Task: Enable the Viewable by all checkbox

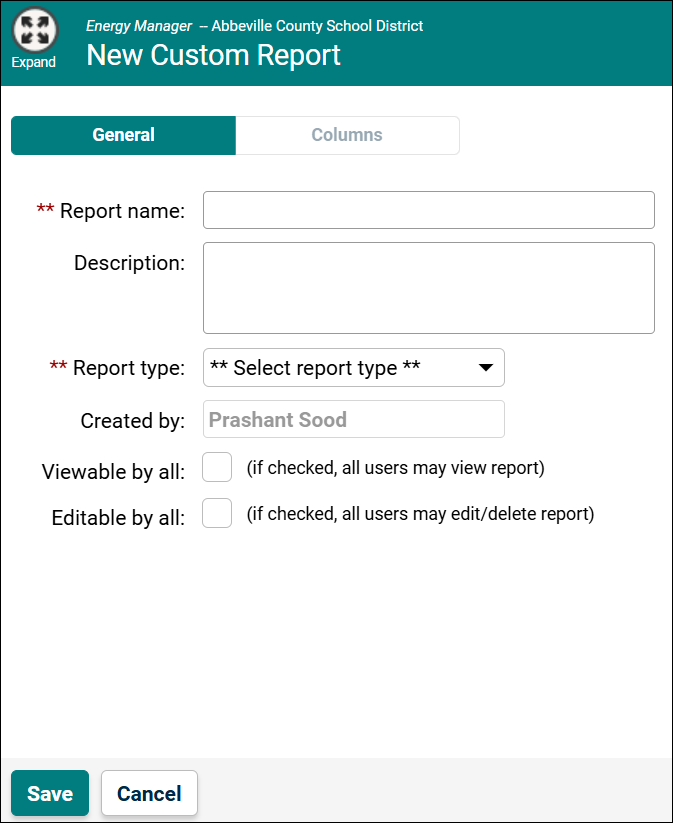Action: pos(217,467)
